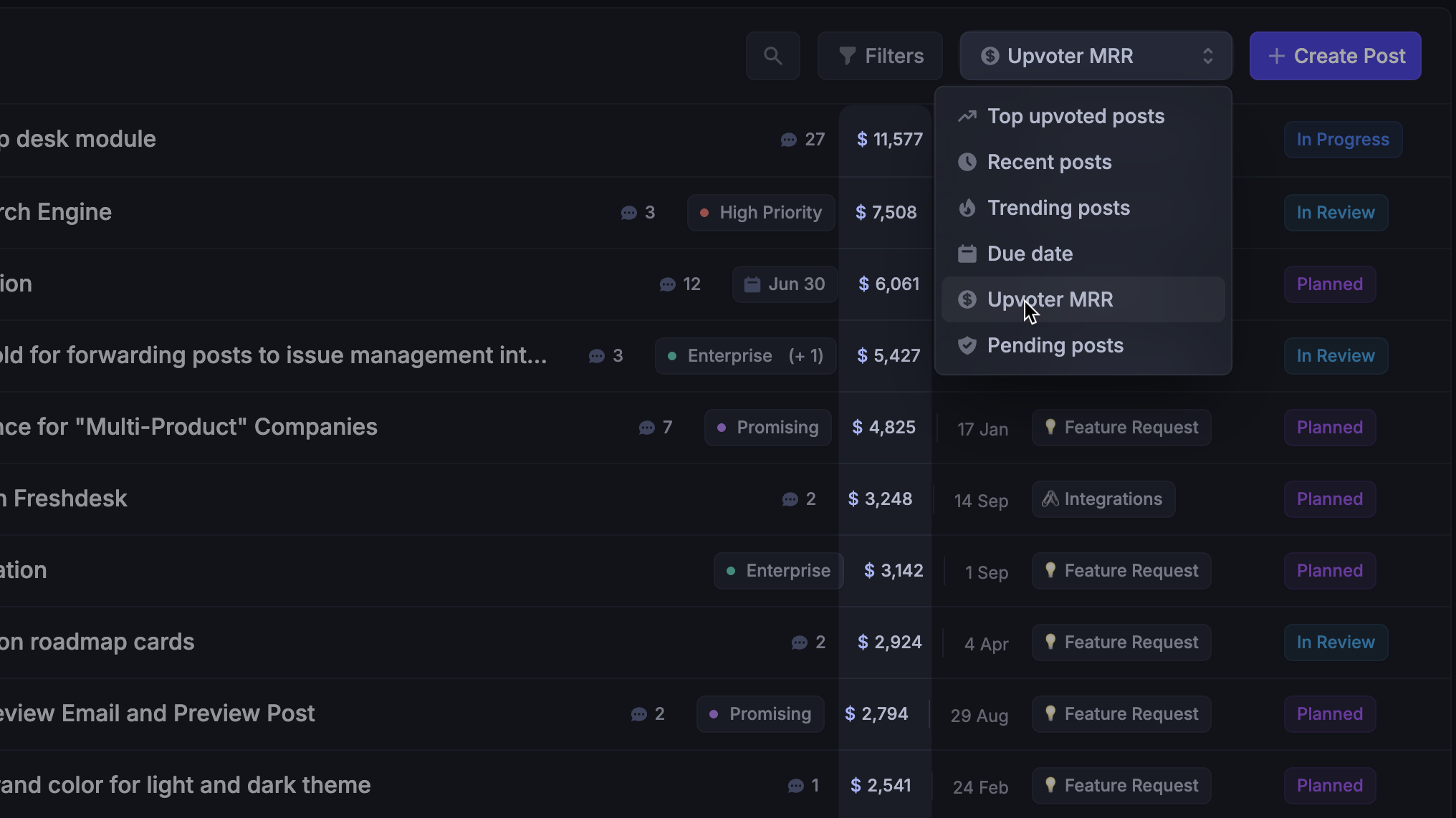Click the In Progress status badge

(1342, 139)
